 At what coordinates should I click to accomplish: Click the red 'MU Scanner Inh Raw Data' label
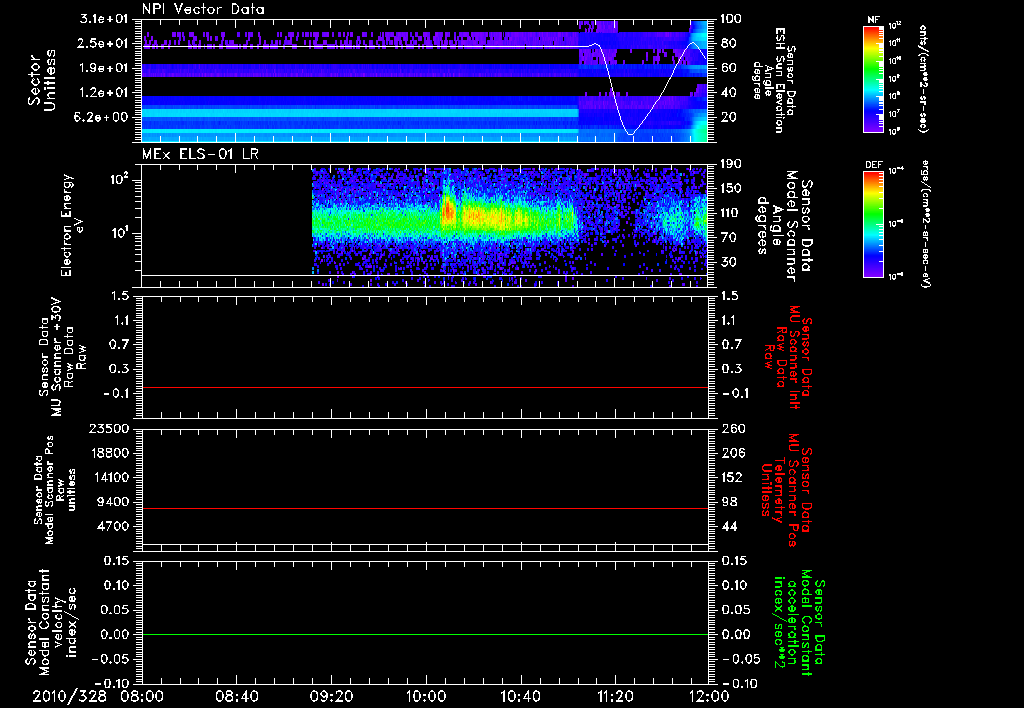pos(788,357)
